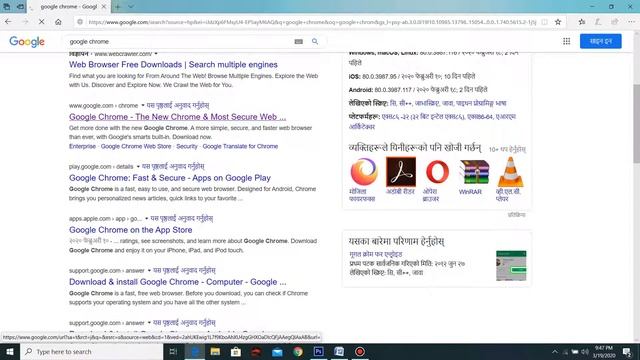Add this page to favorites star

tap(558, 22)
